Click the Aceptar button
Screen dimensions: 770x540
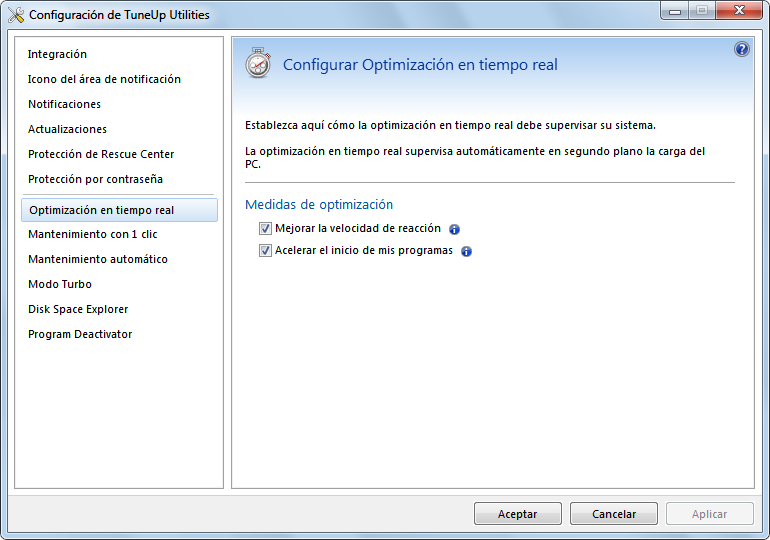pos(518,514)
